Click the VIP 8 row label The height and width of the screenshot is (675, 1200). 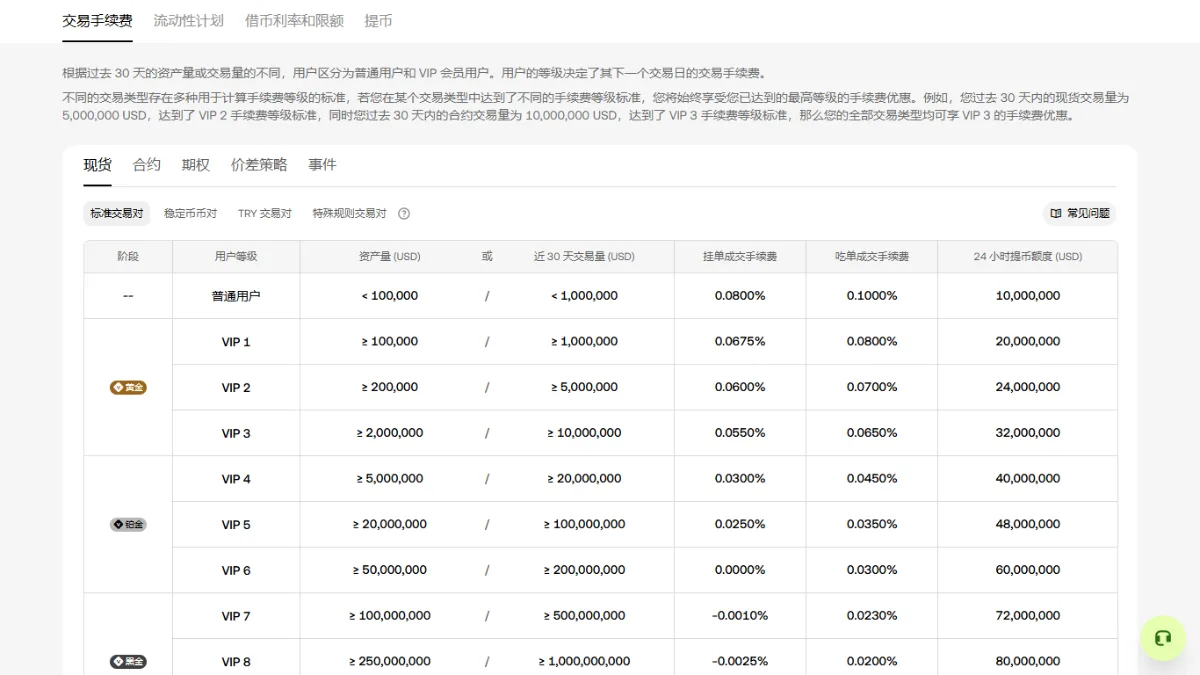point(236,662)
